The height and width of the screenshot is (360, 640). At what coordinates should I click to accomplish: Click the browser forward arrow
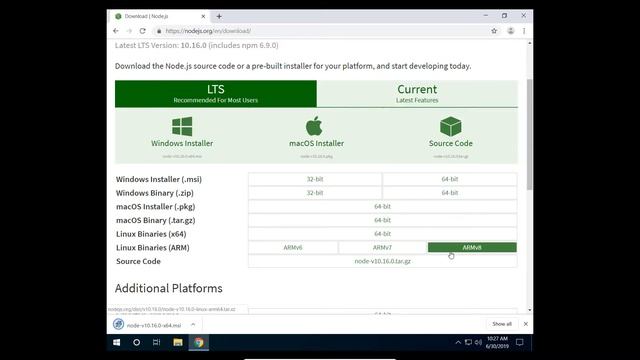(129, 31)
